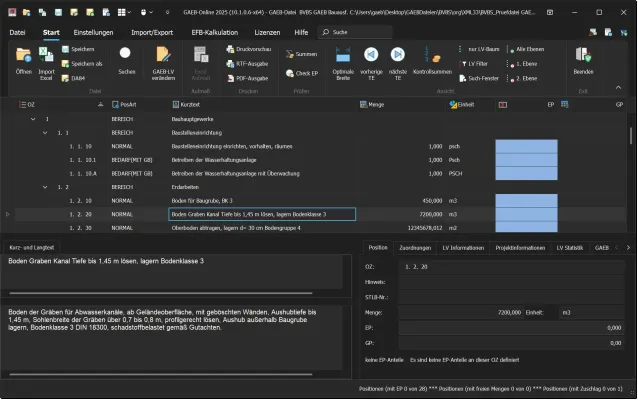The height and width of the screenshot is (400, 638).
Task: Click the Alle Ebenen button
Action: click(x=530, y=48)
